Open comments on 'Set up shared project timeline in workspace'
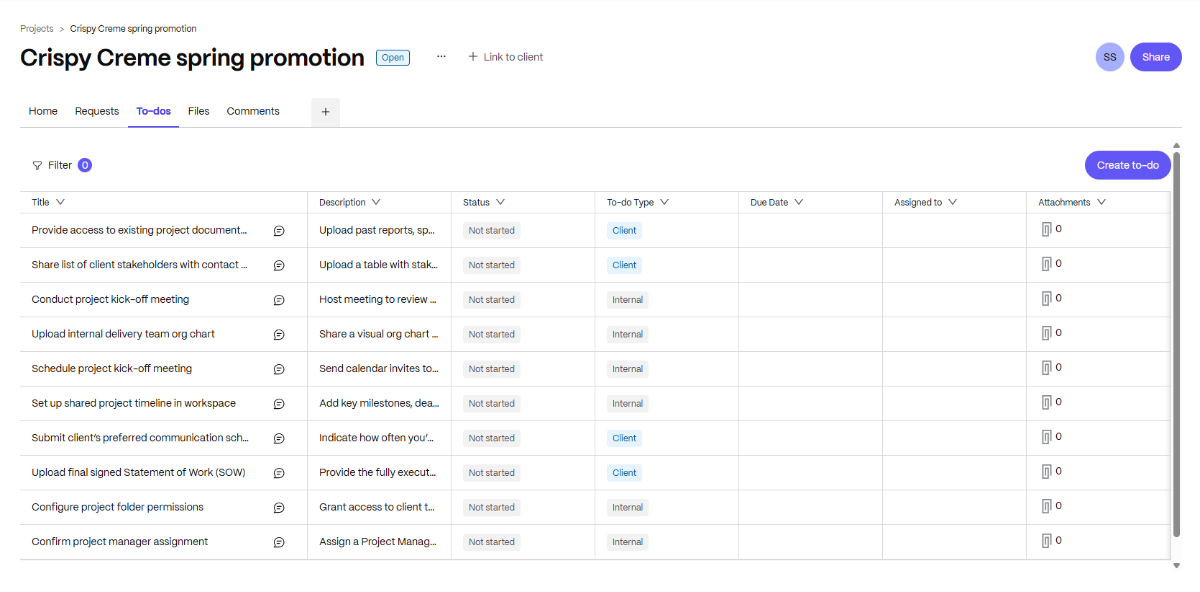Image resolution: width=1200 pixels, height=592 pixels. [279, 403]
